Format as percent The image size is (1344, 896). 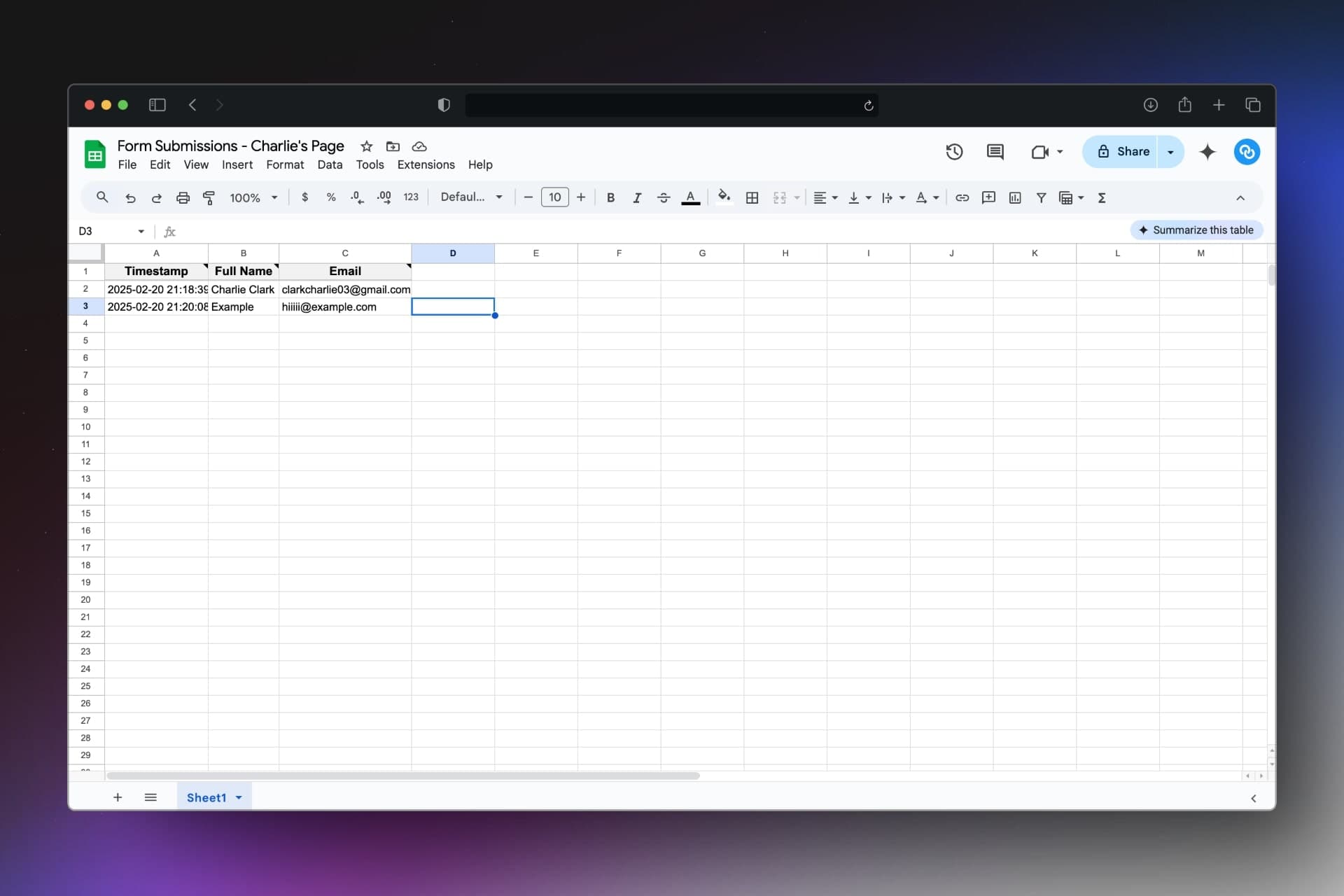pos(331,197)
